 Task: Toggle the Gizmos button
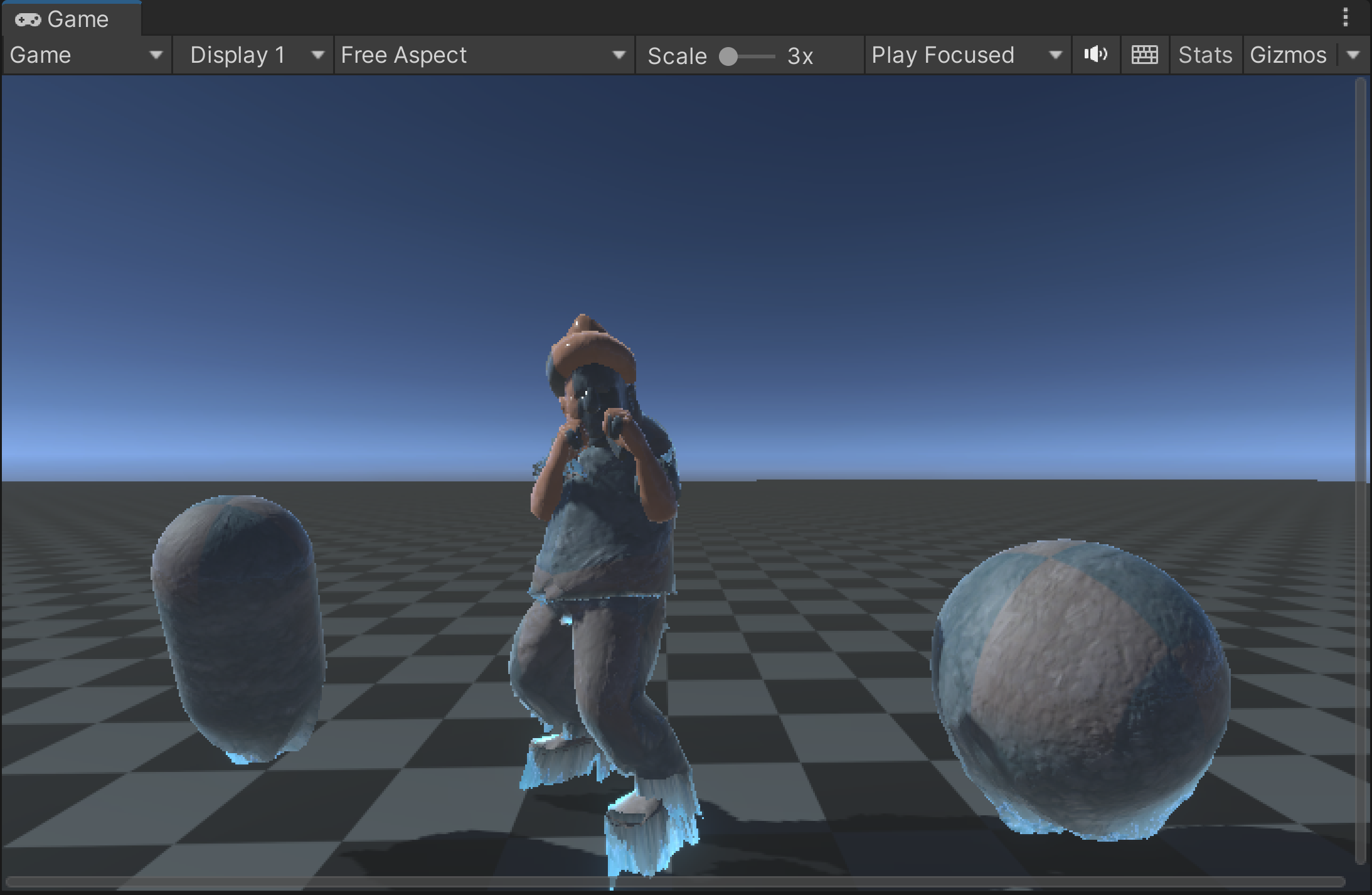pyautogui.click(x=1289, y=55)
